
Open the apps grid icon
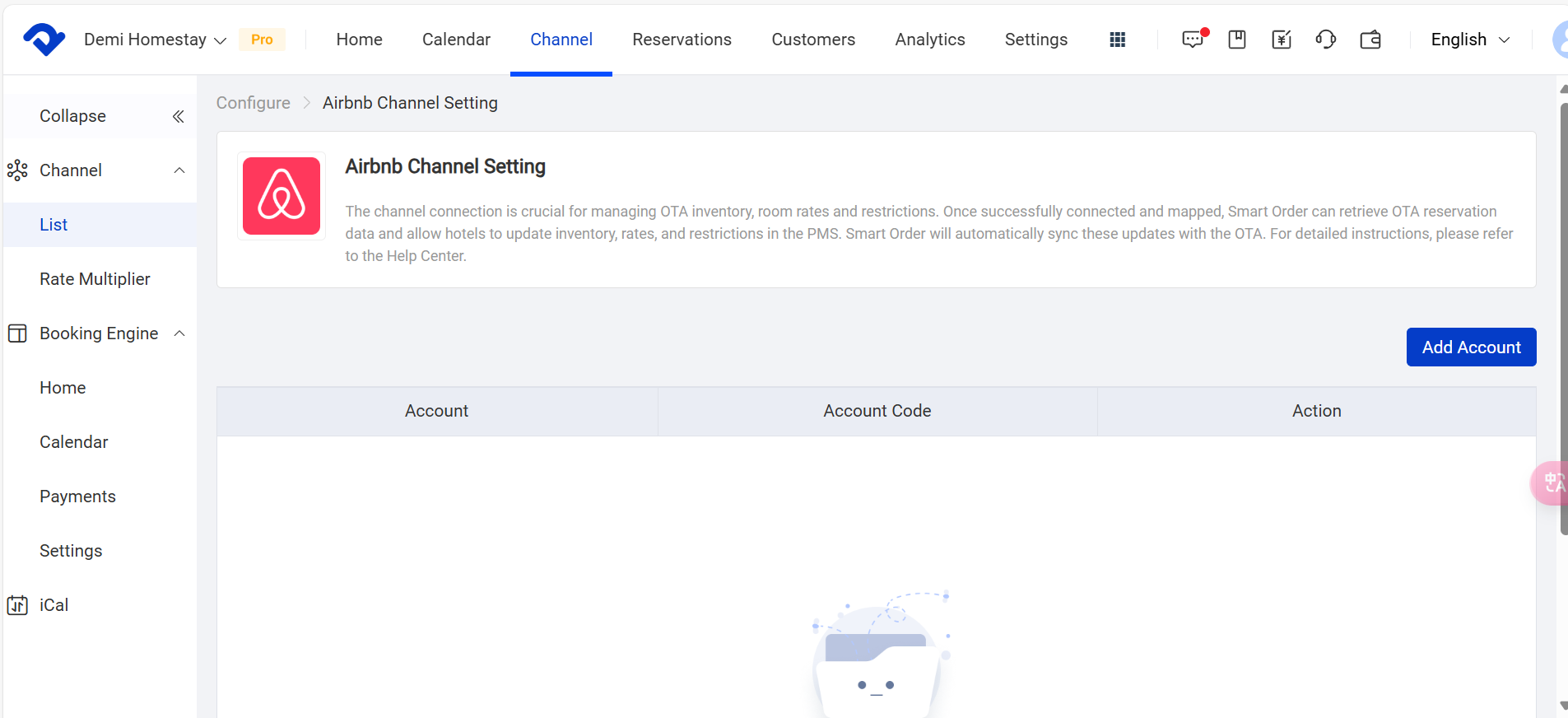coord(1117,40)
